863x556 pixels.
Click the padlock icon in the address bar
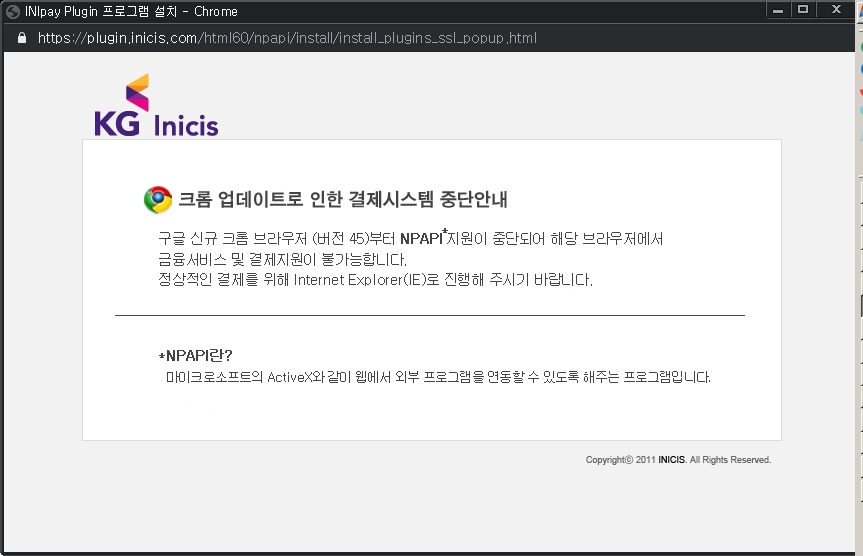[22, 37]
